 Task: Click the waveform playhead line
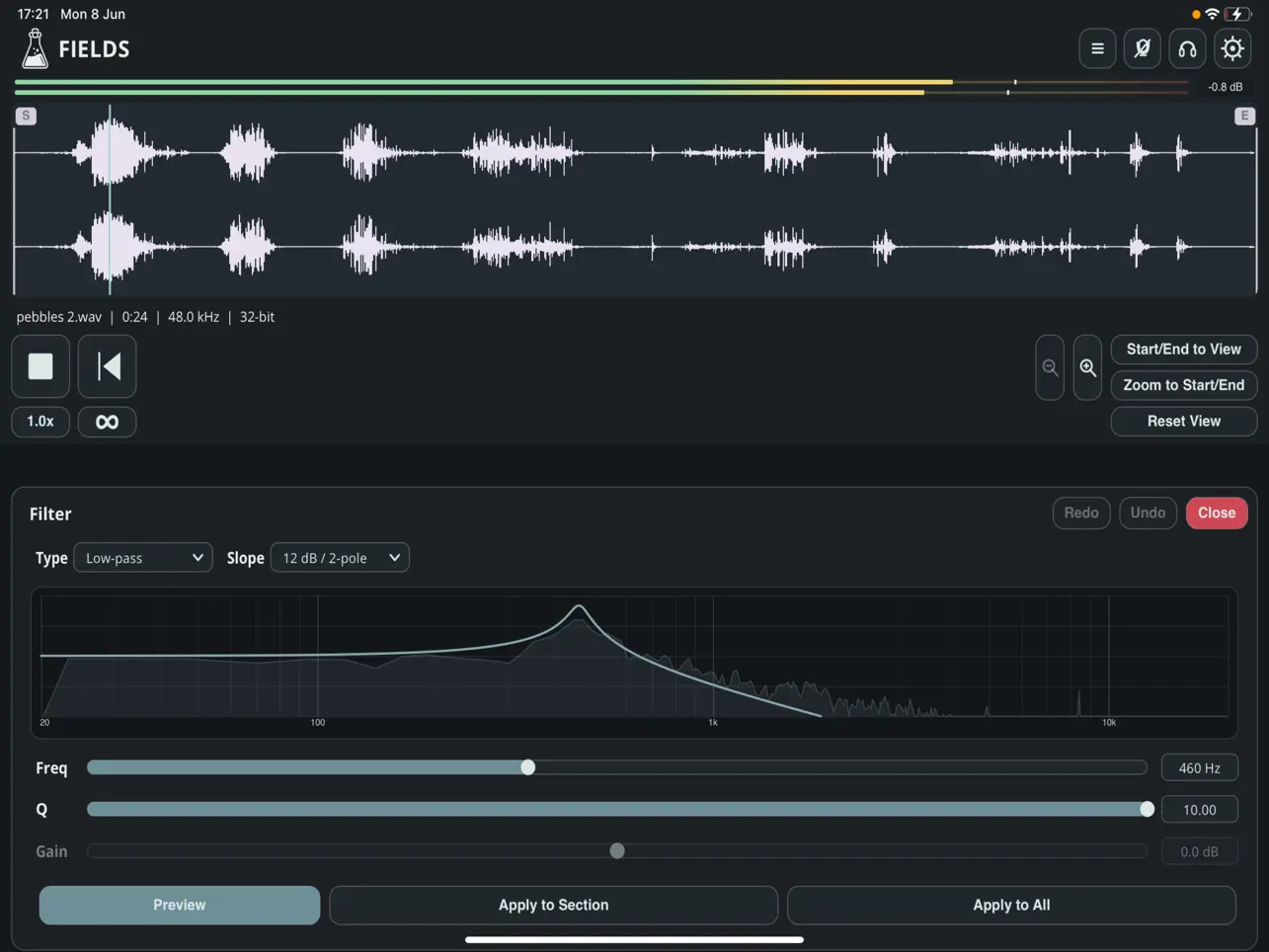coord(110,199)
